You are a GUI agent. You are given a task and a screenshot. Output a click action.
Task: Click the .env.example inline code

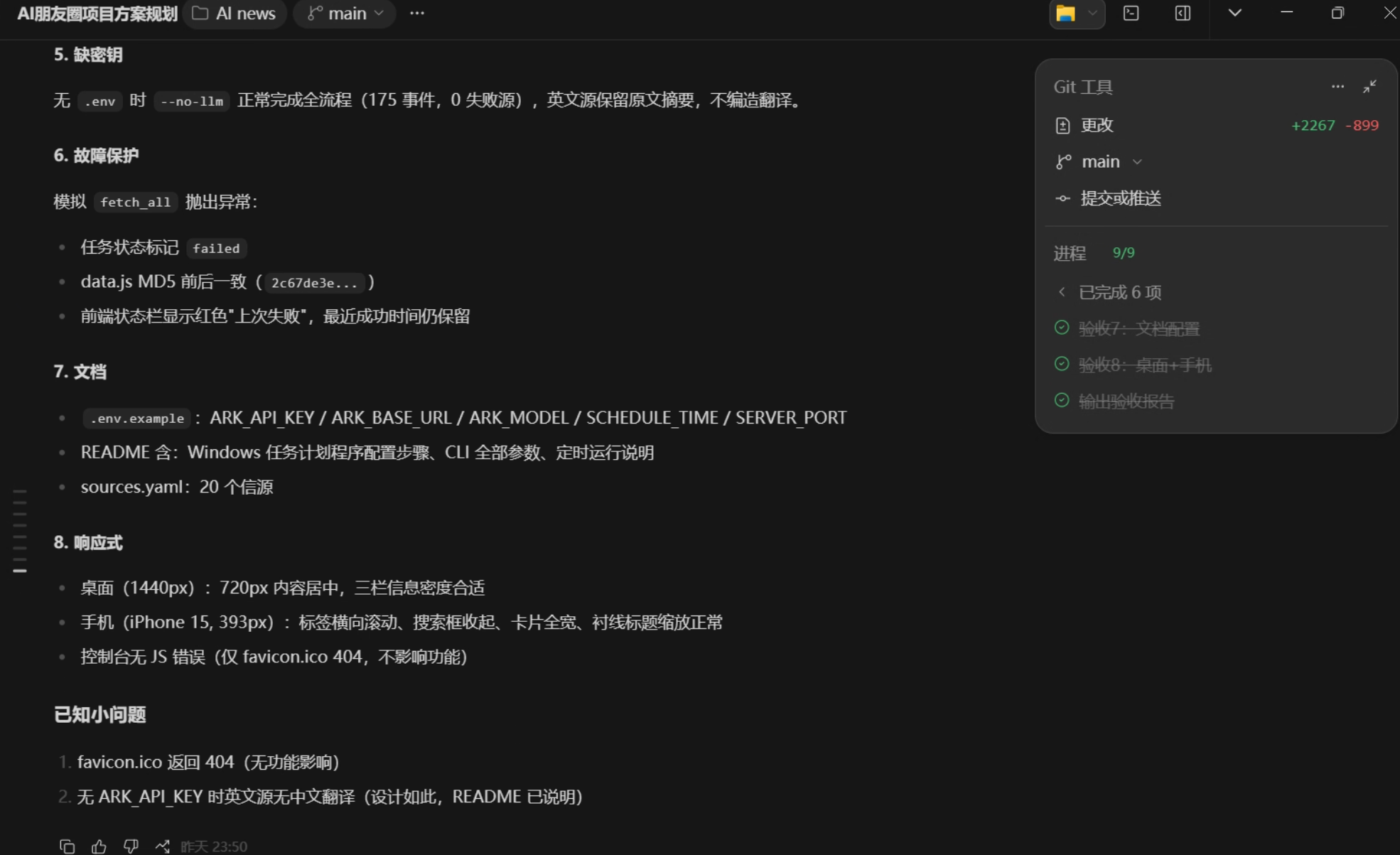coord(137,418)
